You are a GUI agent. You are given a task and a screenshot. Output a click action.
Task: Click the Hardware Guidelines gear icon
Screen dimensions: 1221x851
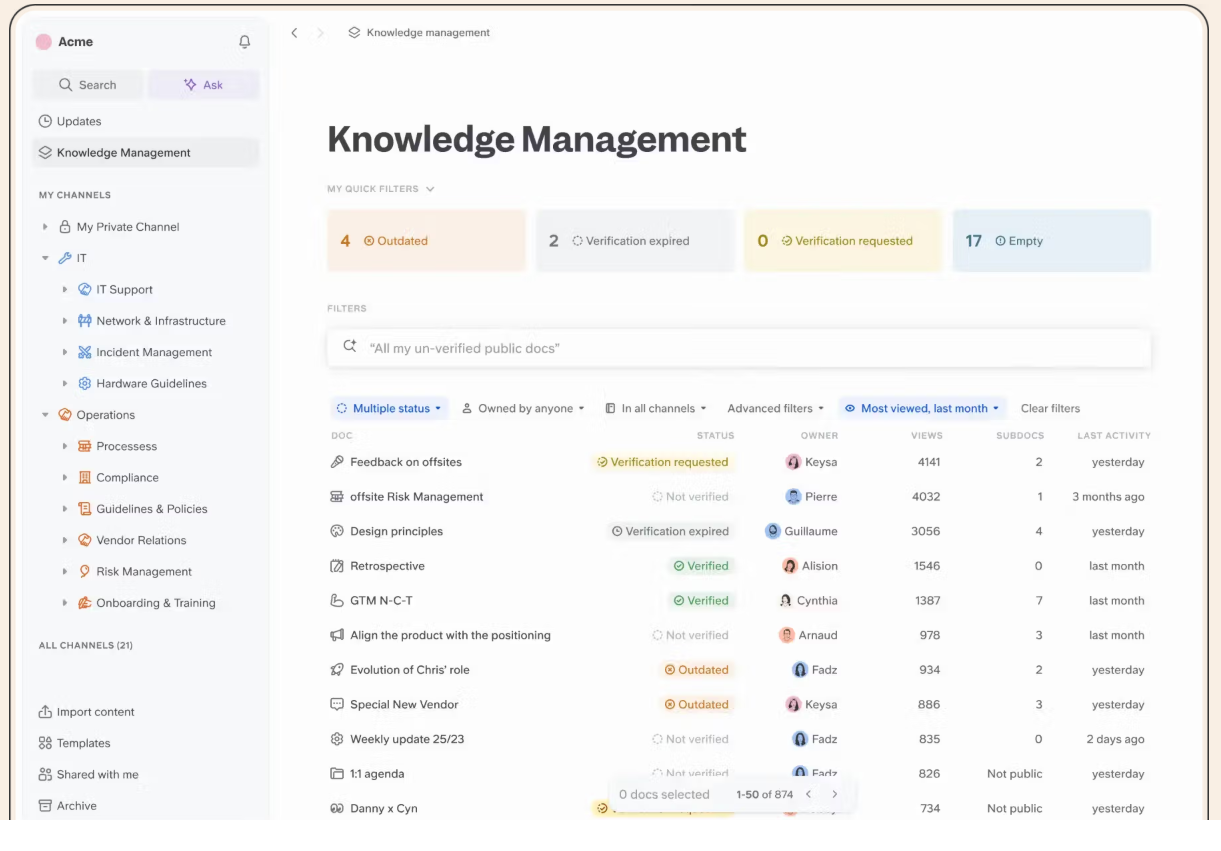[85, 384]
